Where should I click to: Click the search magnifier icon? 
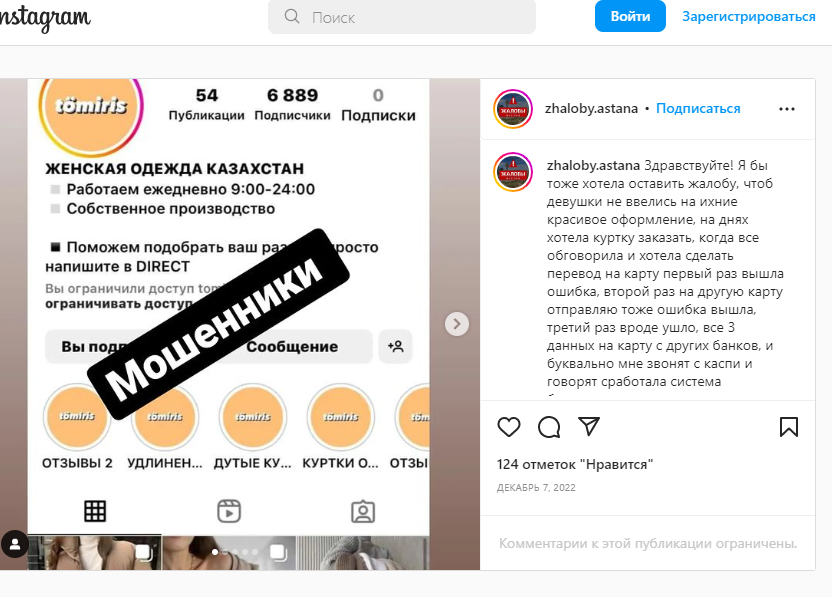click(292, 16)
